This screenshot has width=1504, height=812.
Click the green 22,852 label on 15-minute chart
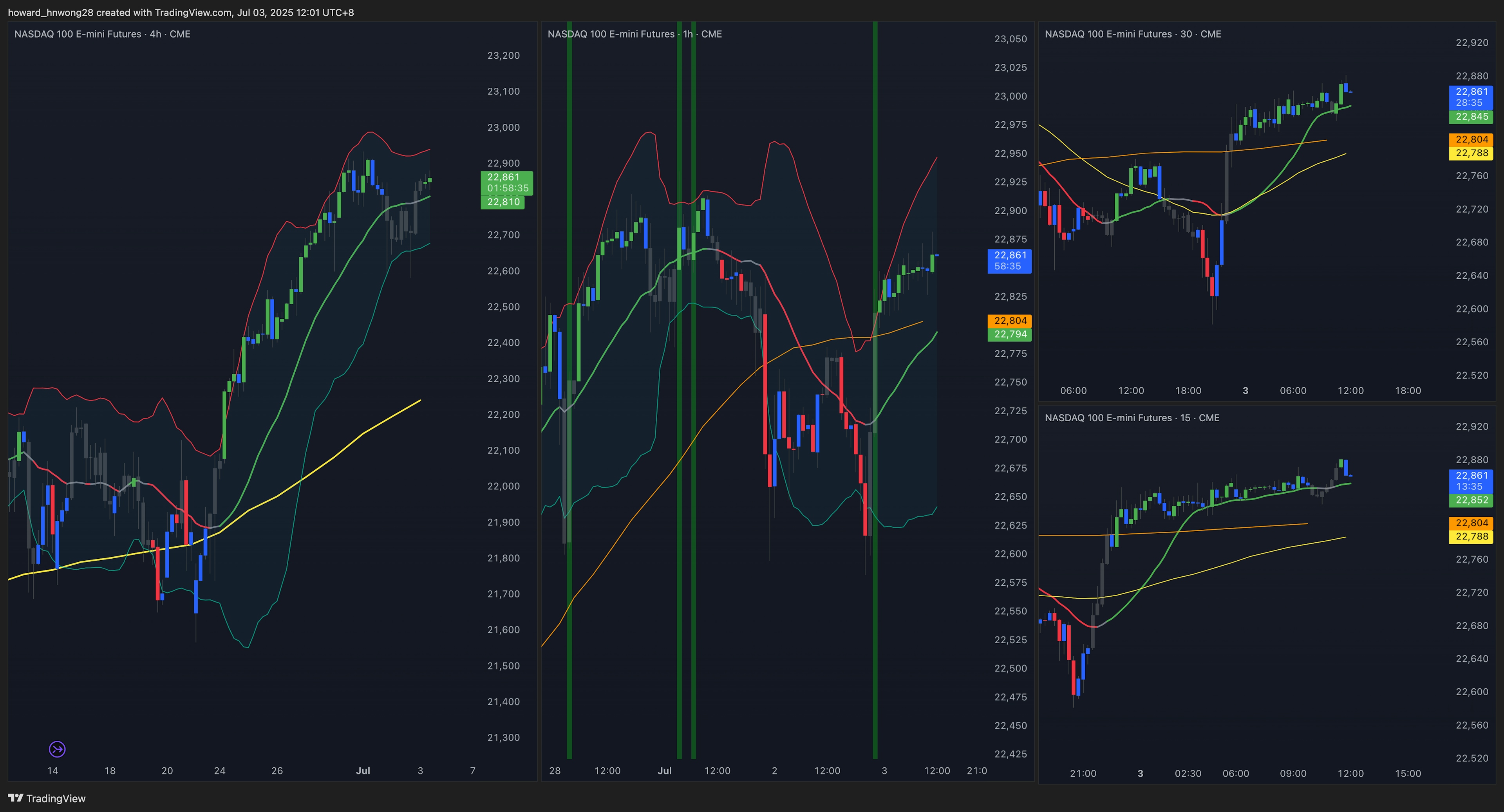(x=1471, y=500)
